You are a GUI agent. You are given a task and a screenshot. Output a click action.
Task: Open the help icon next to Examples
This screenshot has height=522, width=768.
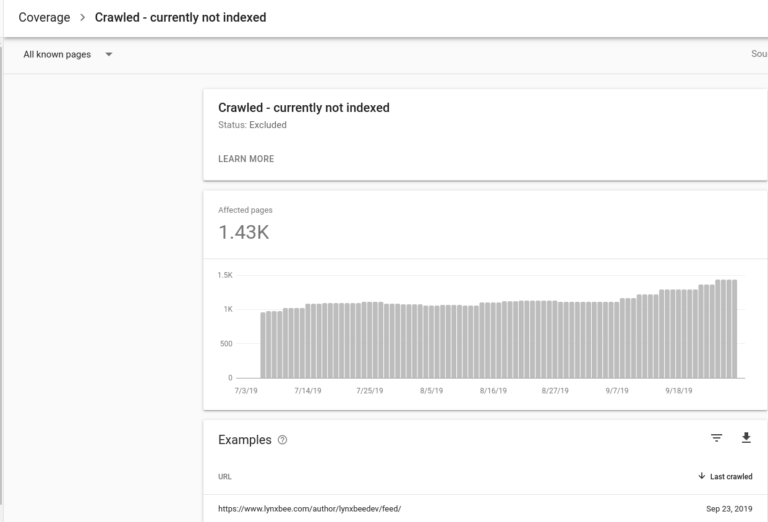pos(282,440)
